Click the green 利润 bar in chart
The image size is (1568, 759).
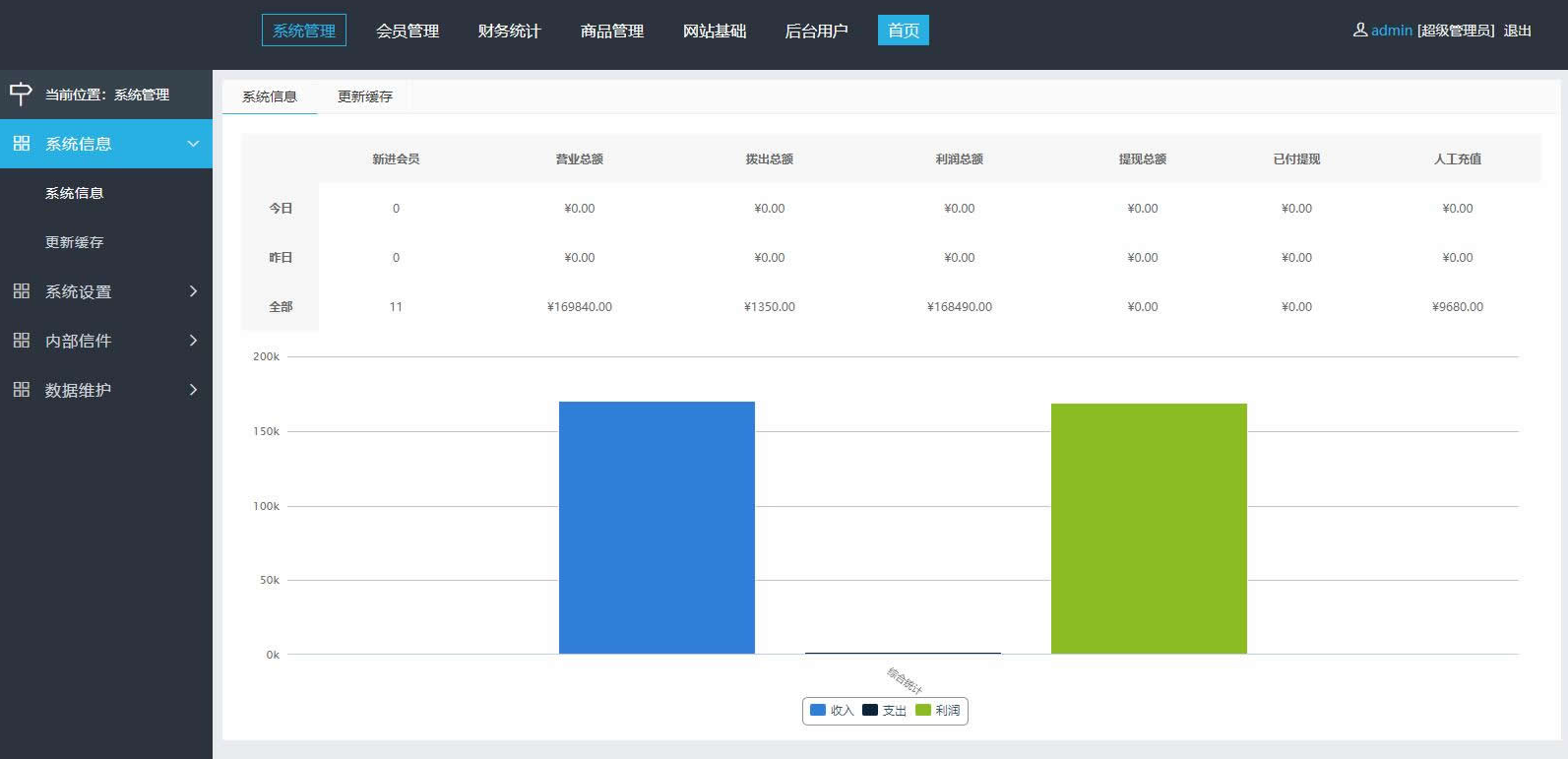1149,529
